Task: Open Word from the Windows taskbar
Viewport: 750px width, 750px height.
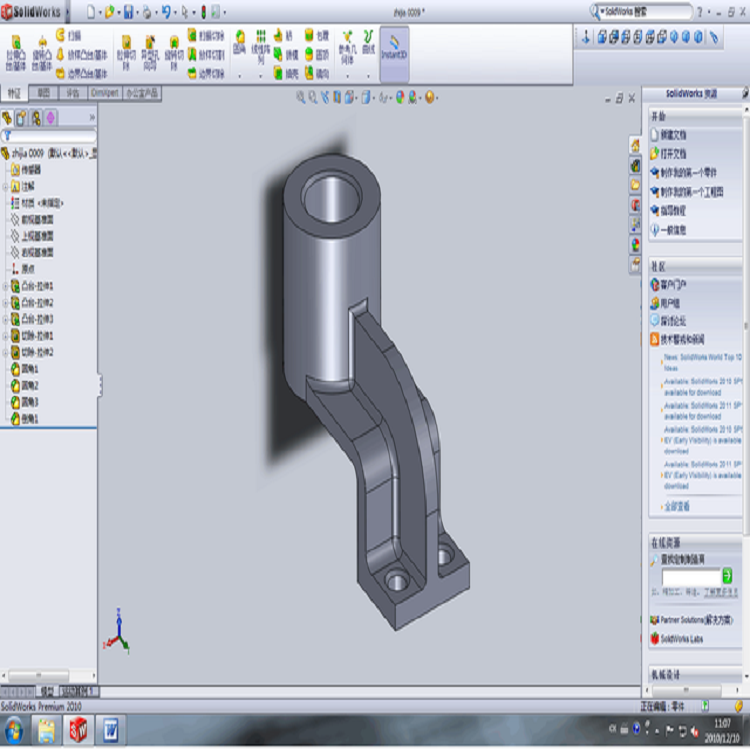Action: click(109, 731)
